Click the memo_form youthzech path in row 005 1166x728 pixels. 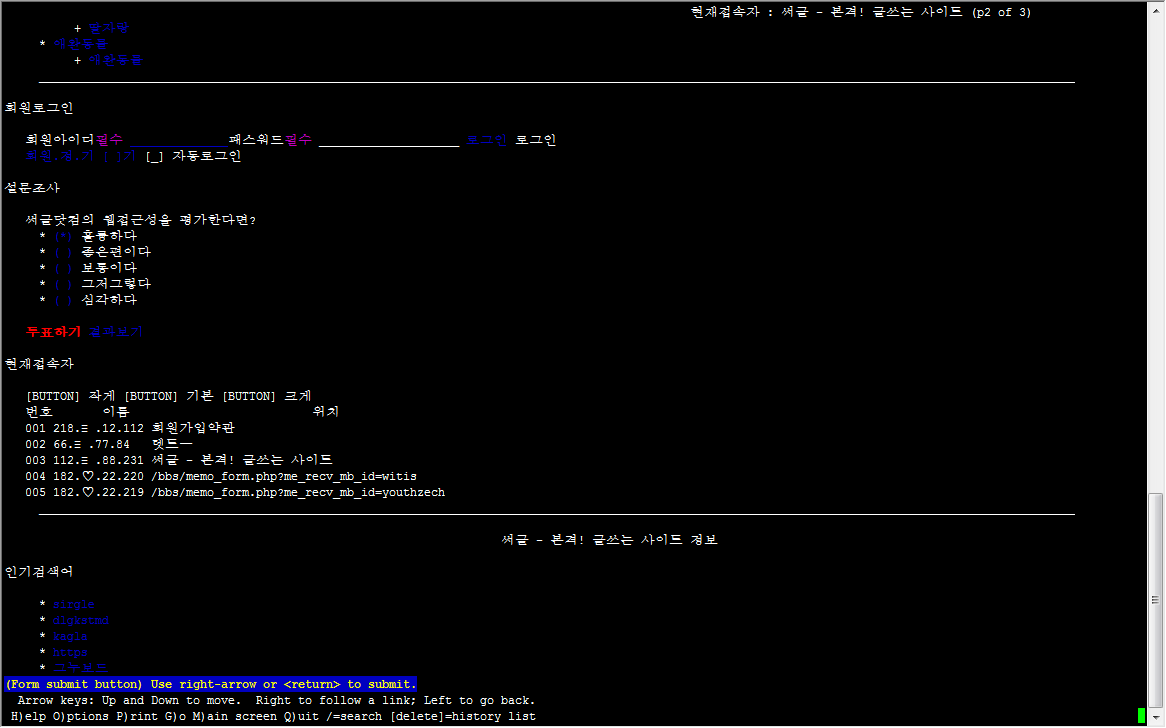click(x=297, y=493)
